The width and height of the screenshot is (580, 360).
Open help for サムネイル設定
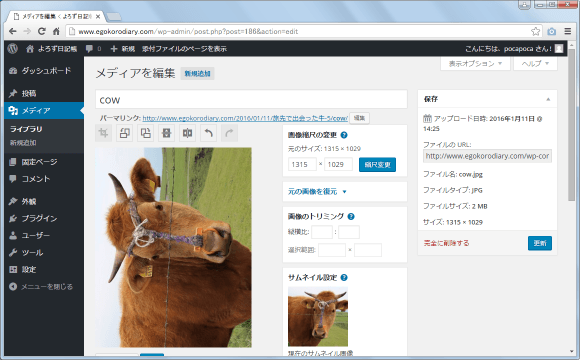coord(344,277)
